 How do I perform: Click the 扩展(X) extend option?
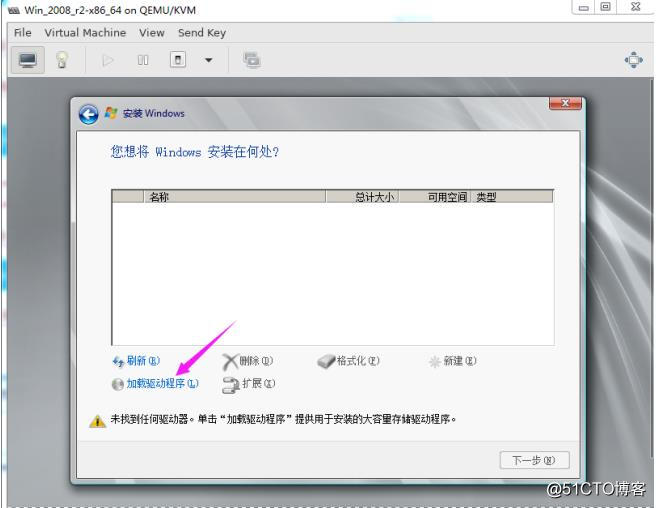[249, 384]
